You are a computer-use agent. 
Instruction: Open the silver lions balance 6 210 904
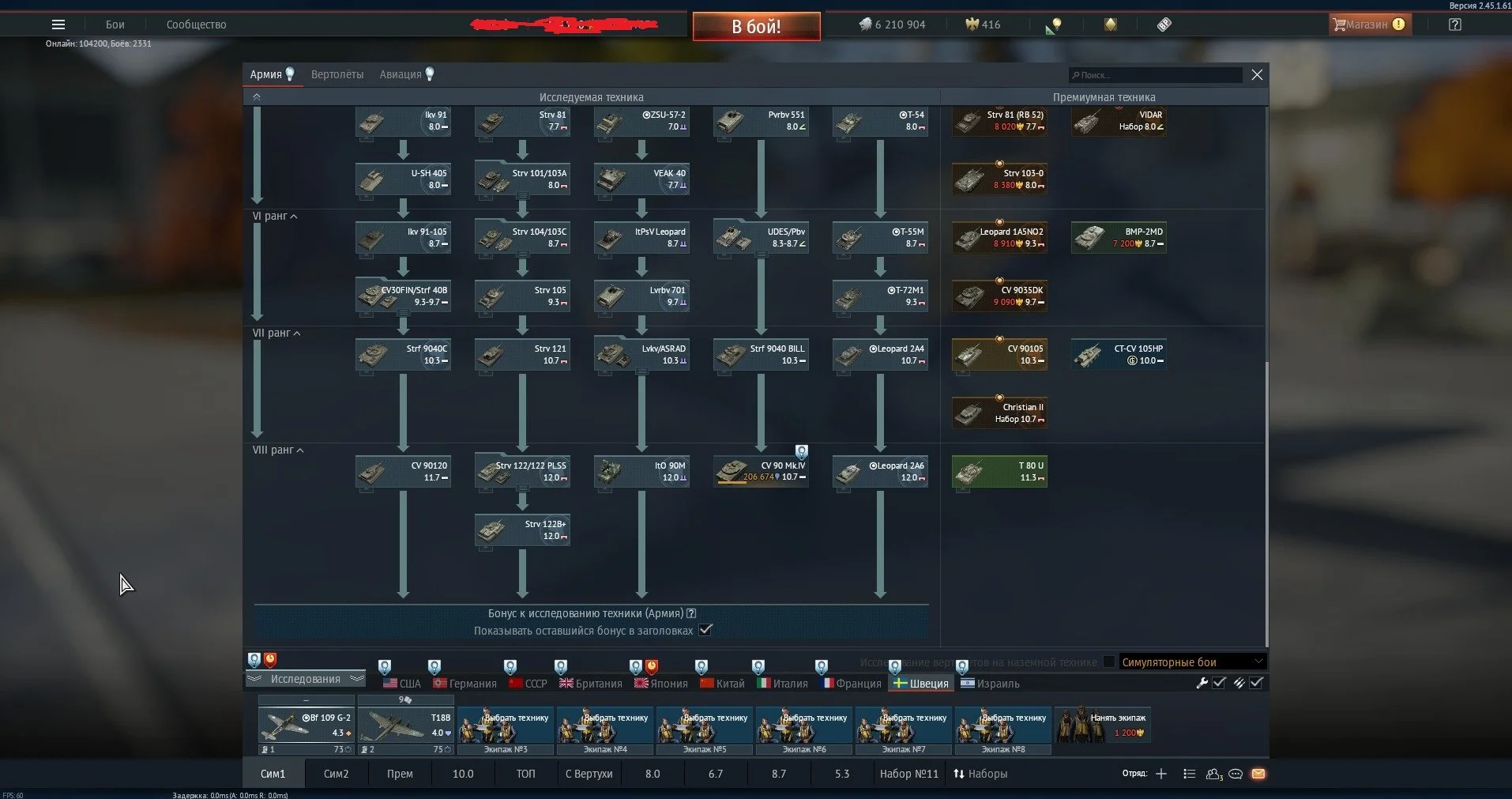pyautogui.click(x=892, y=24)
